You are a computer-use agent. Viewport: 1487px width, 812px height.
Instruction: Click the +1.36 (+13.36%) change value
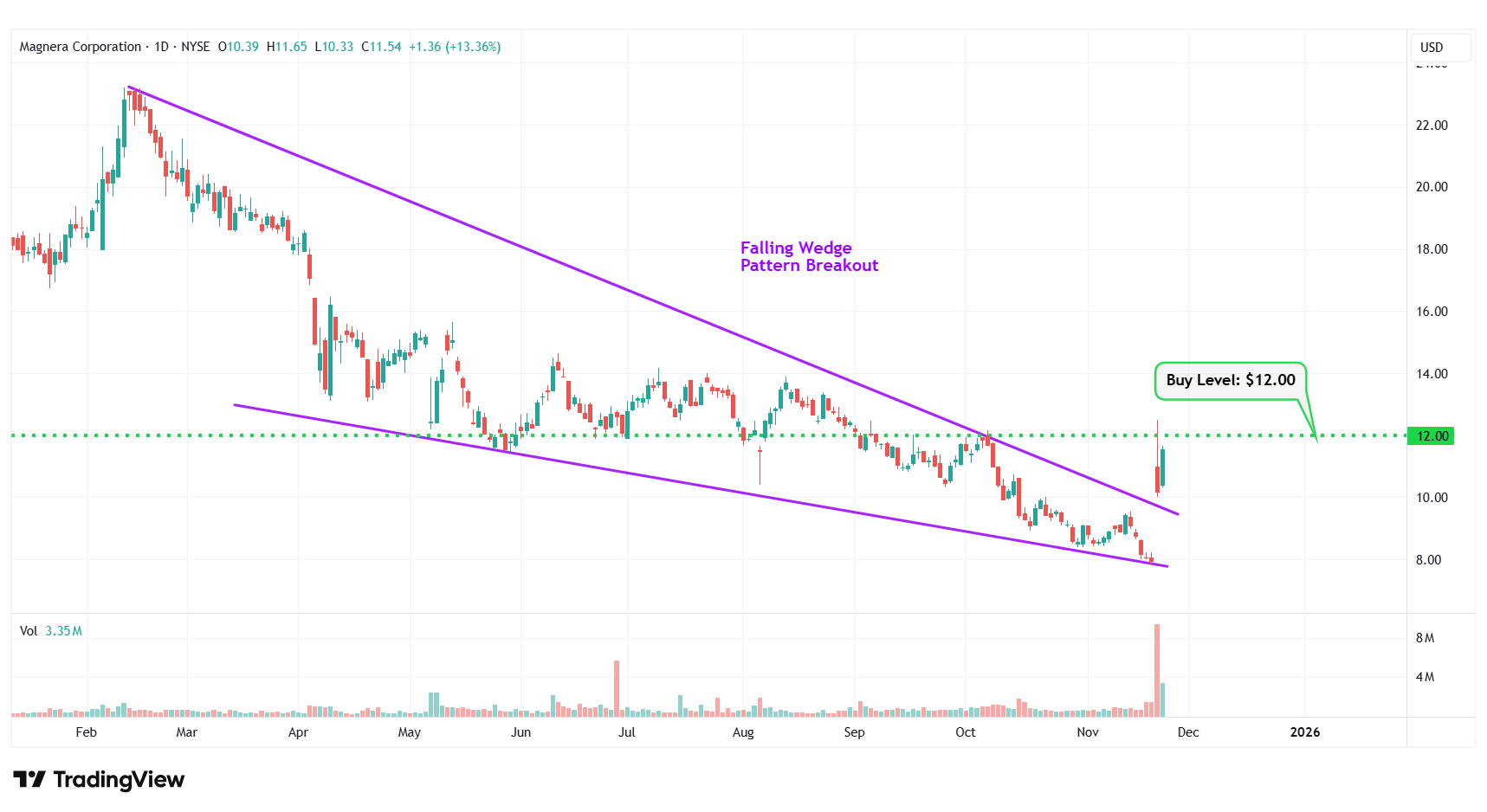point(455,47)
